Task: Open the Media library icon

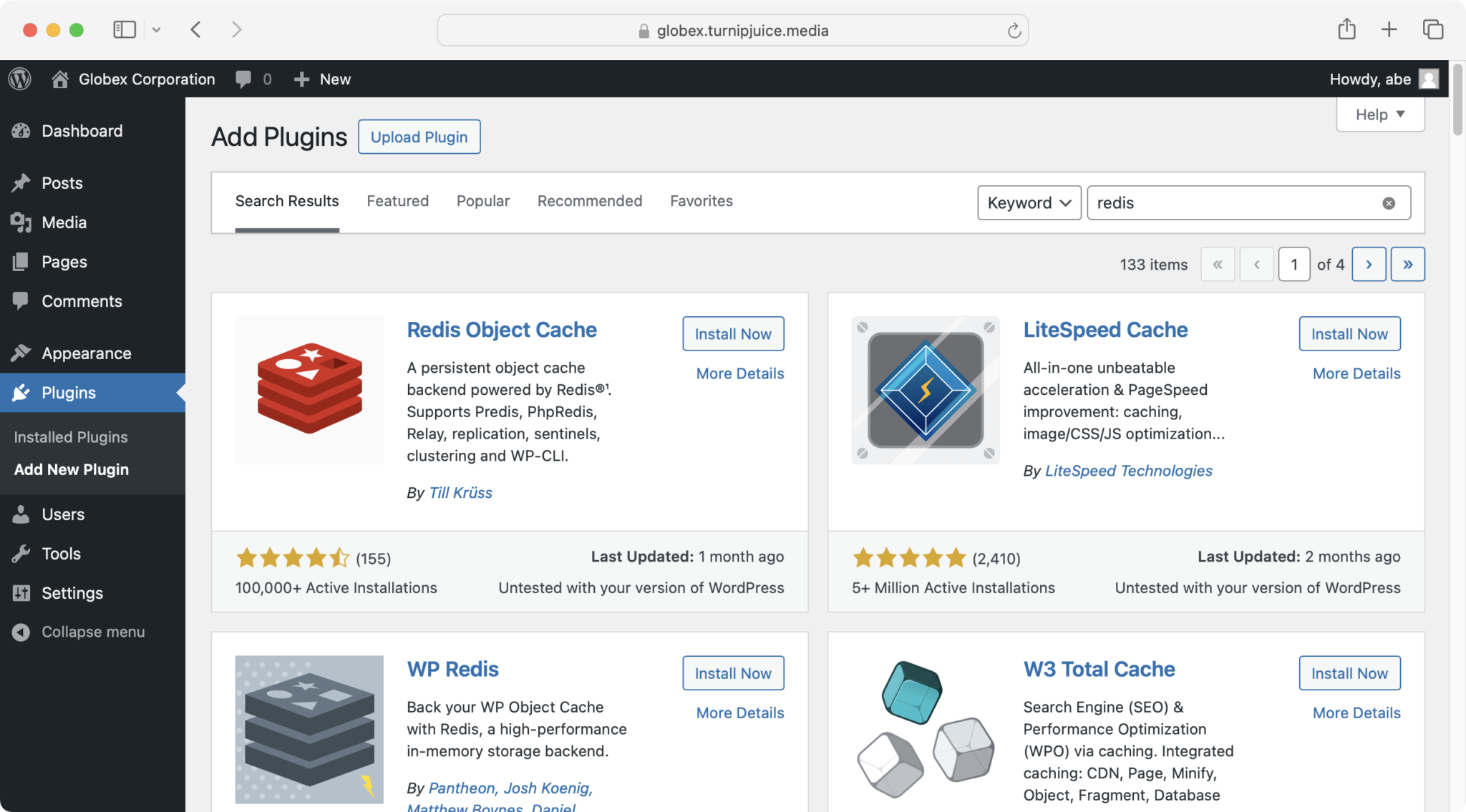Action: pos(22,222)
